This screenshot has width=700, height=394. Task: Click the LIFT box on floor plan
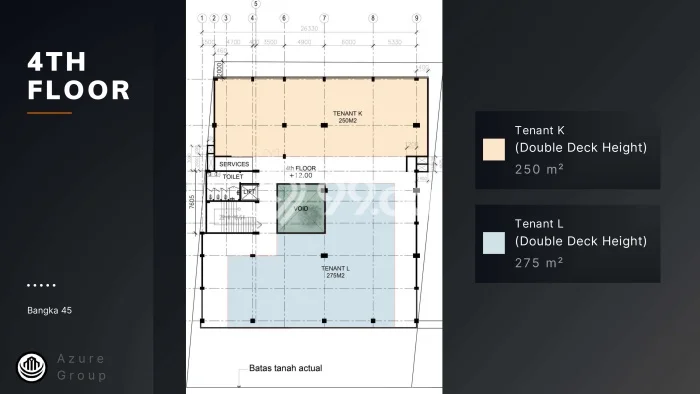(249, 192)
